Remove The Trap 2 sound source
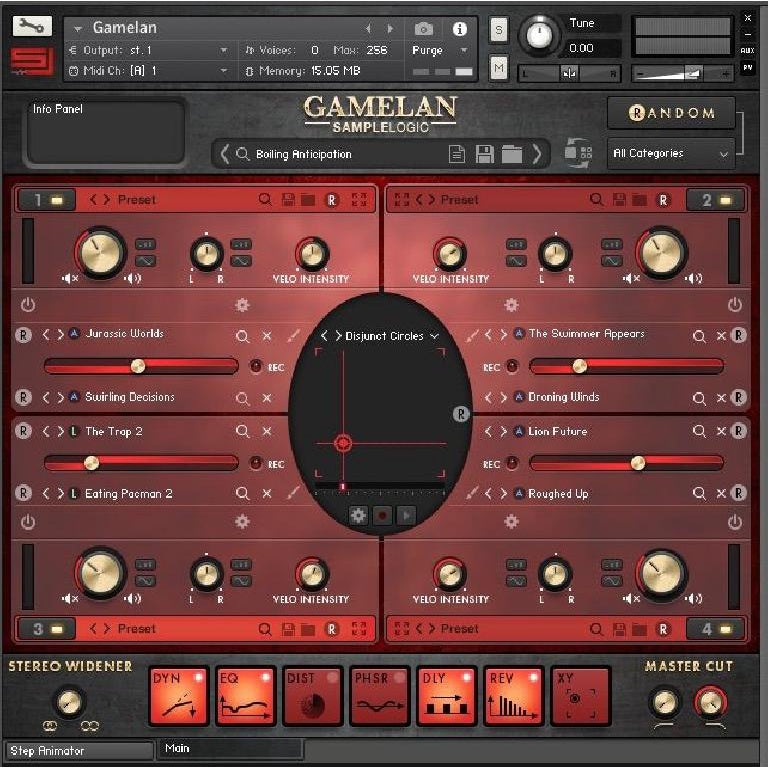This screenshot has width=768, height=768. [x=266, y=431]
